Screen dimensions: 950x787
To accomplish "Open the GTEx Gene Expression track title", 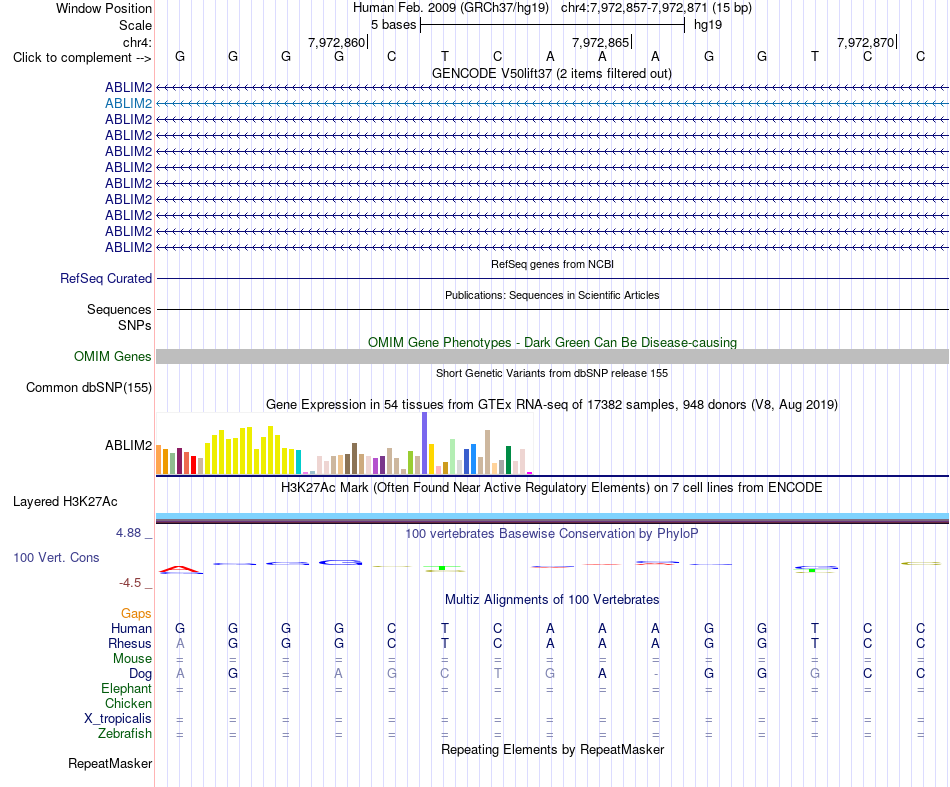I will [552, 405].
